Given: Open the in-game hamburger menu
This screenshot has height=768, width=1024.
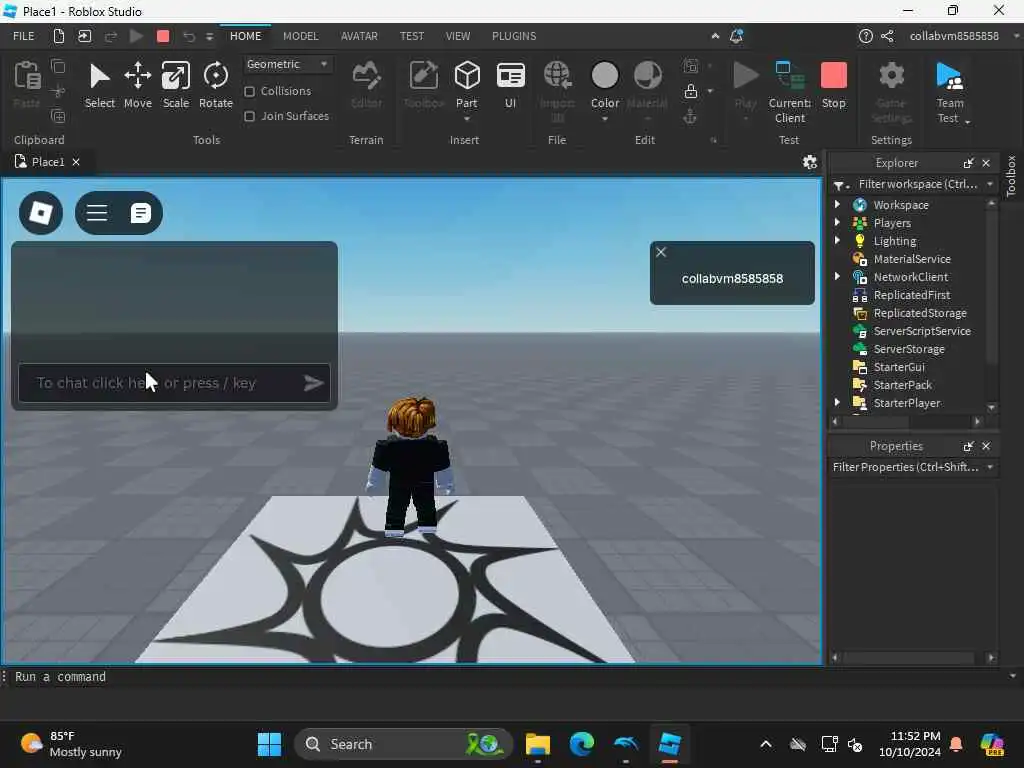Looking at the screenshot, I should point(97,213).
